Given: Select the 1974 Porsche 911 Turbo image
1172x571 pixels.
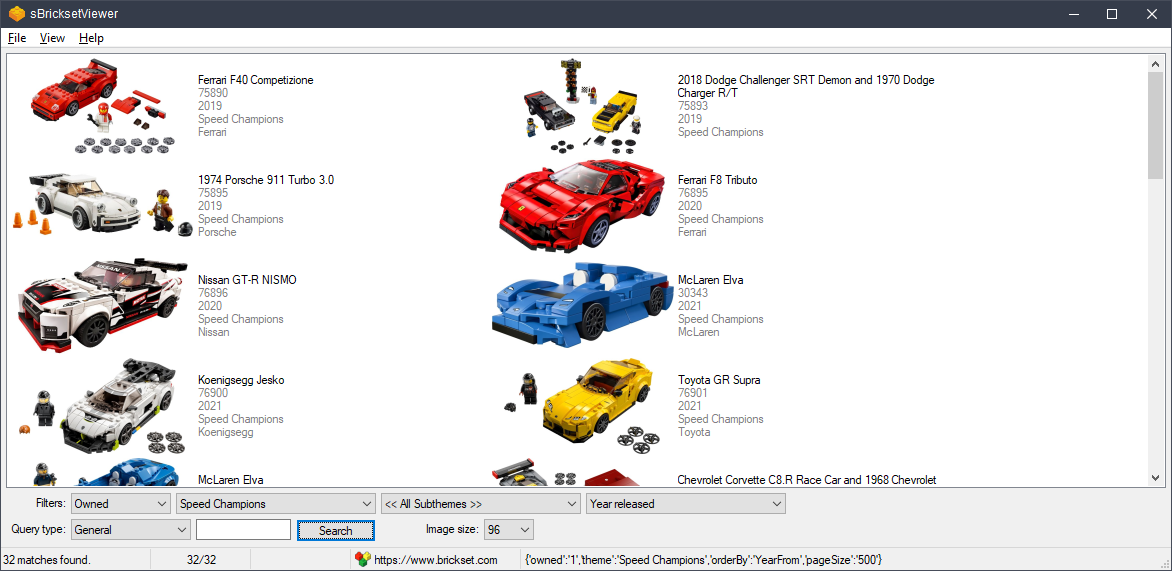Looking at the screenshot, I should click(x=100, y=204).
